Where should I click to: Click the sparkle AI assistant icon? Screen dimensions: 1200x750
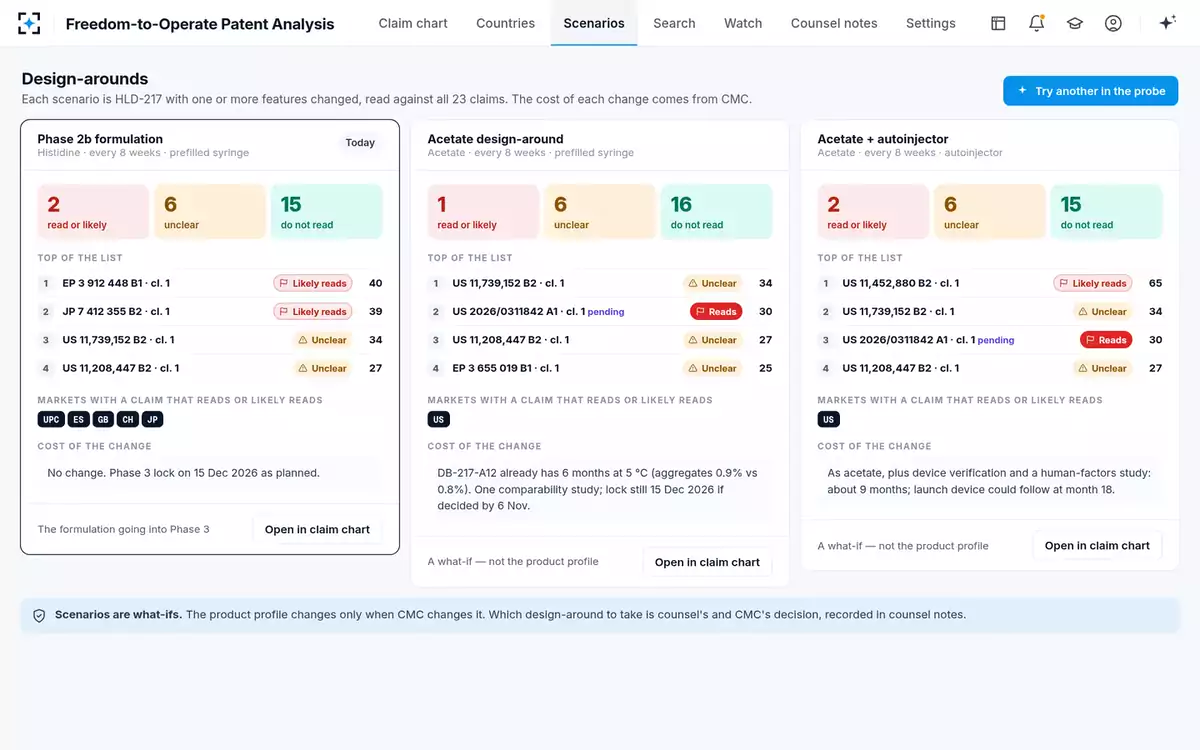click(x=1167, y=23)
